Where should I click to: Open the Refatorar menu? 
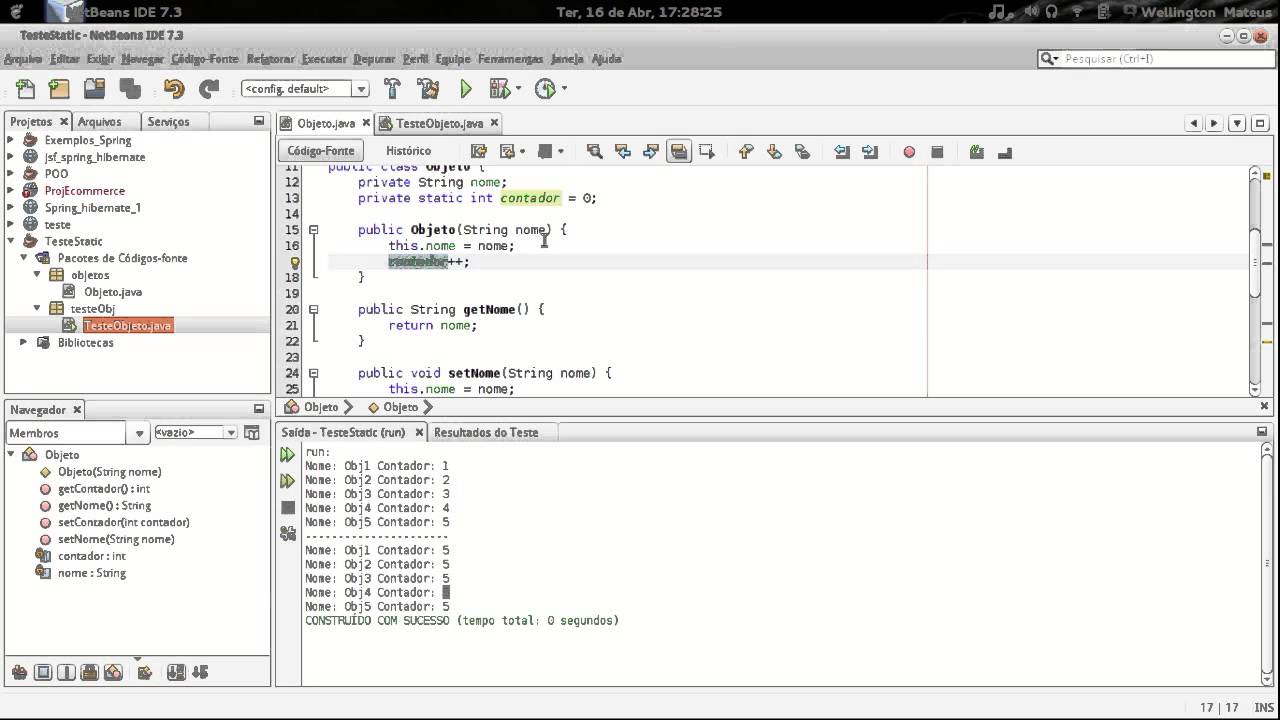270,59
